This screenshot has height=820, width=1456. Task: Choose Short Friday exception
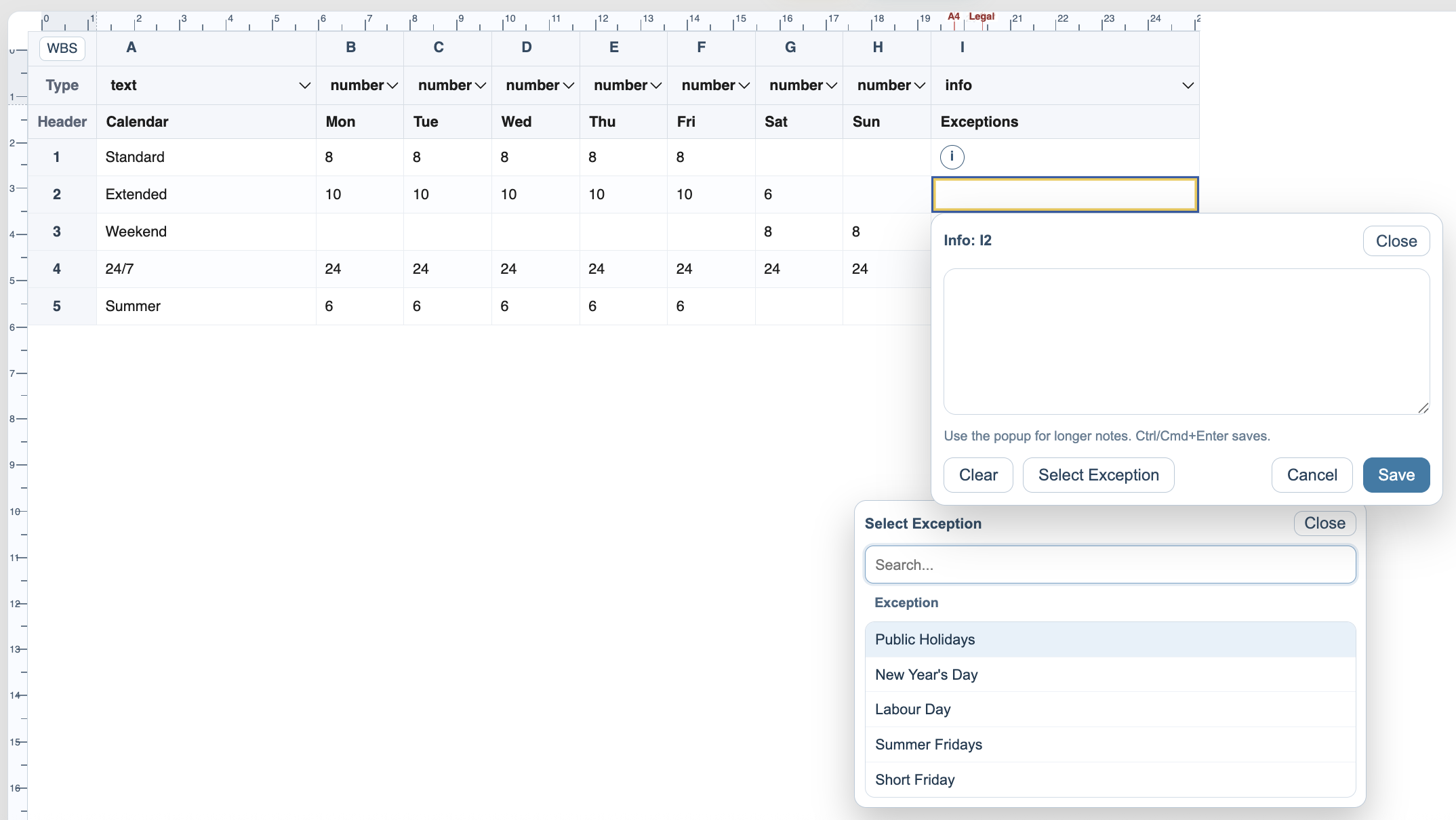click(x=1110, y=780)
